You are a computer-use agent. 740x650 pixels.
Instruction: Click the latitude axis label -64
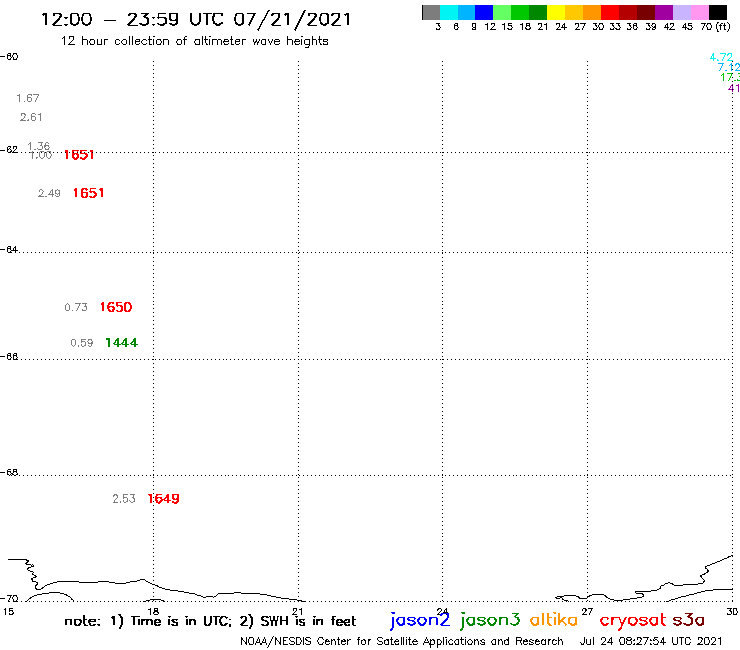[9, 249]
